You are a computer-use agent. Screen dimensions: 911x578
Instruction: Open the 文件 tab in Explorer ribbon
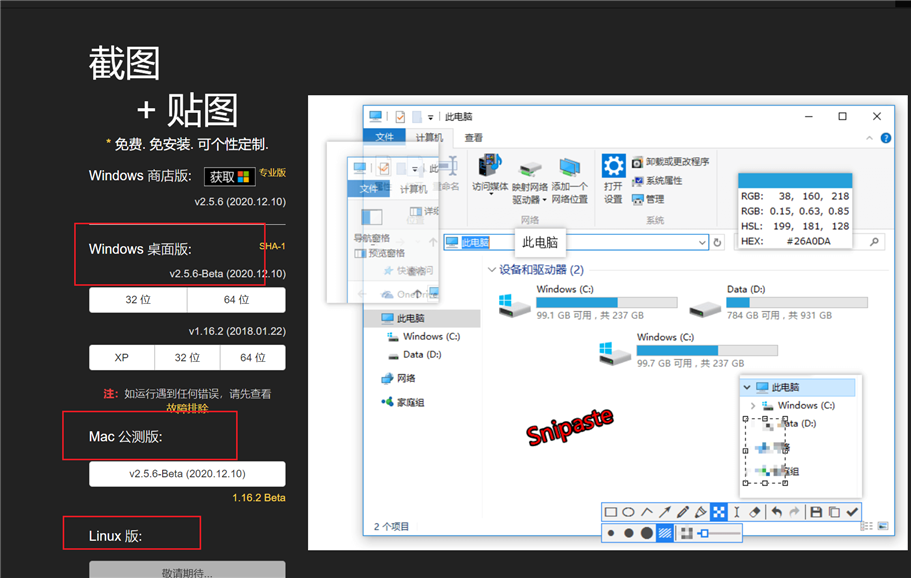384,137
